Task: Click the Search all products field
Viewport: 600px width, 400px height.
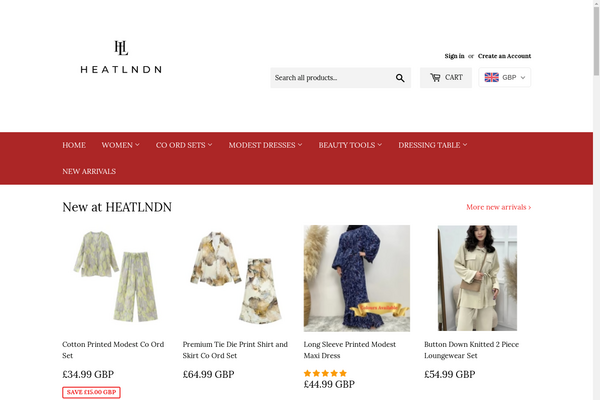Action: point(331,78)
